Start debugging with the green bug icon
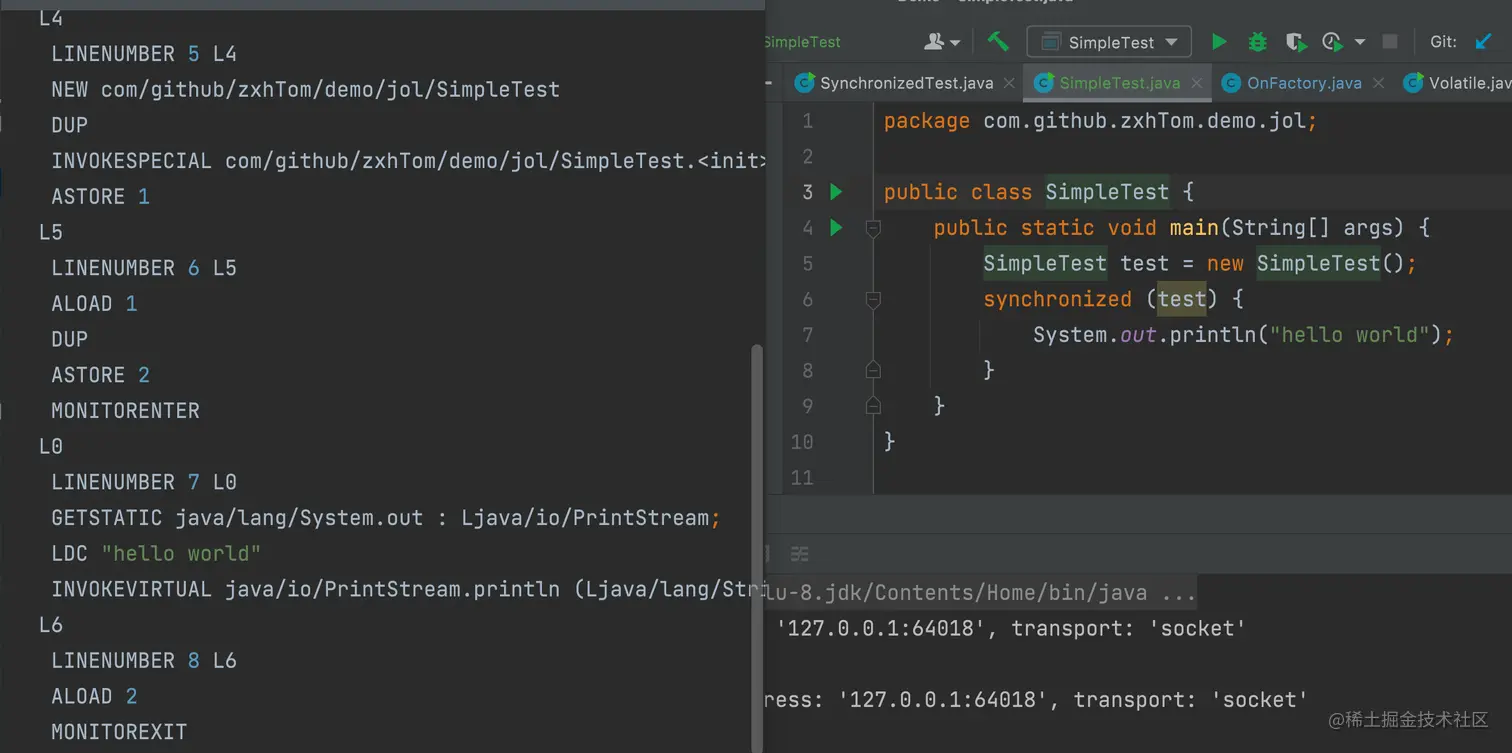 (1257, 42)
